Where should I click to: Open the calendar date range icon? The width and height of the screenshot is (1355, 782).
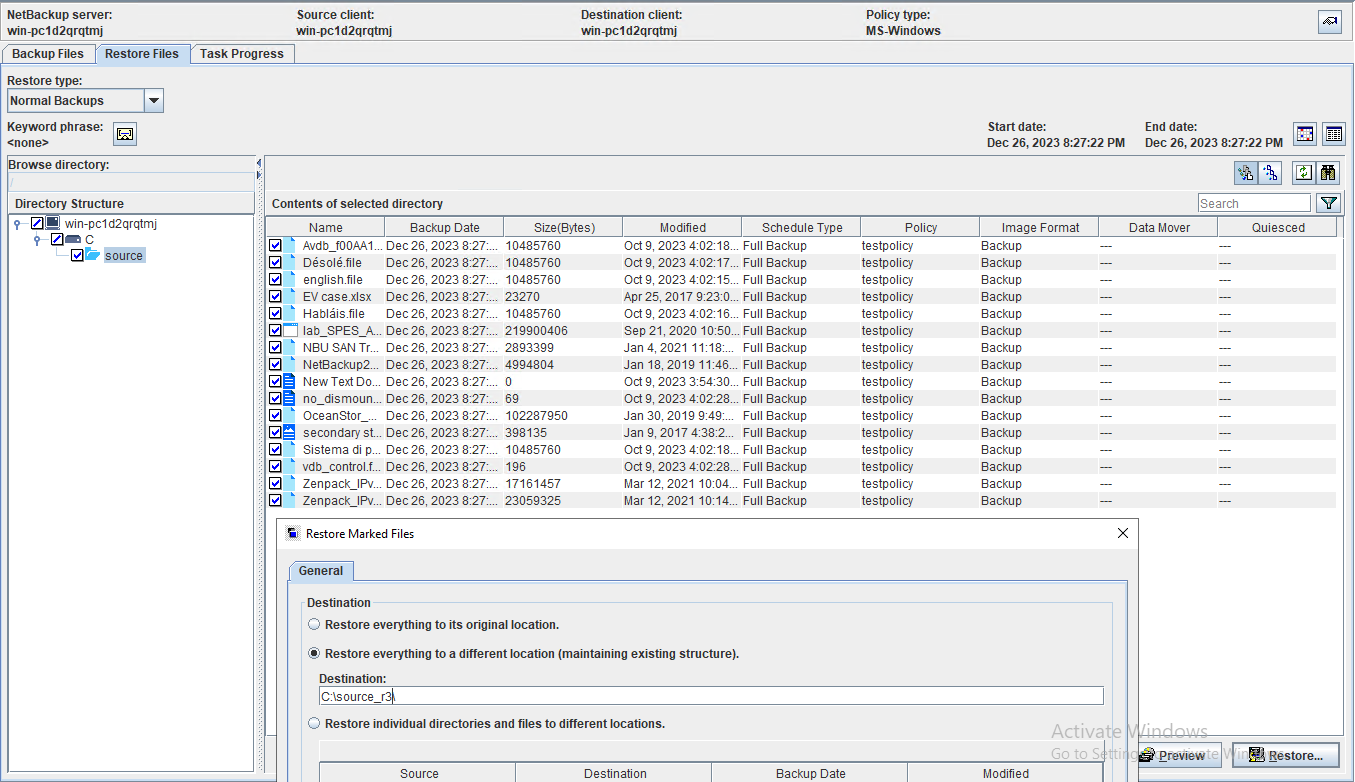[1305, 134]
